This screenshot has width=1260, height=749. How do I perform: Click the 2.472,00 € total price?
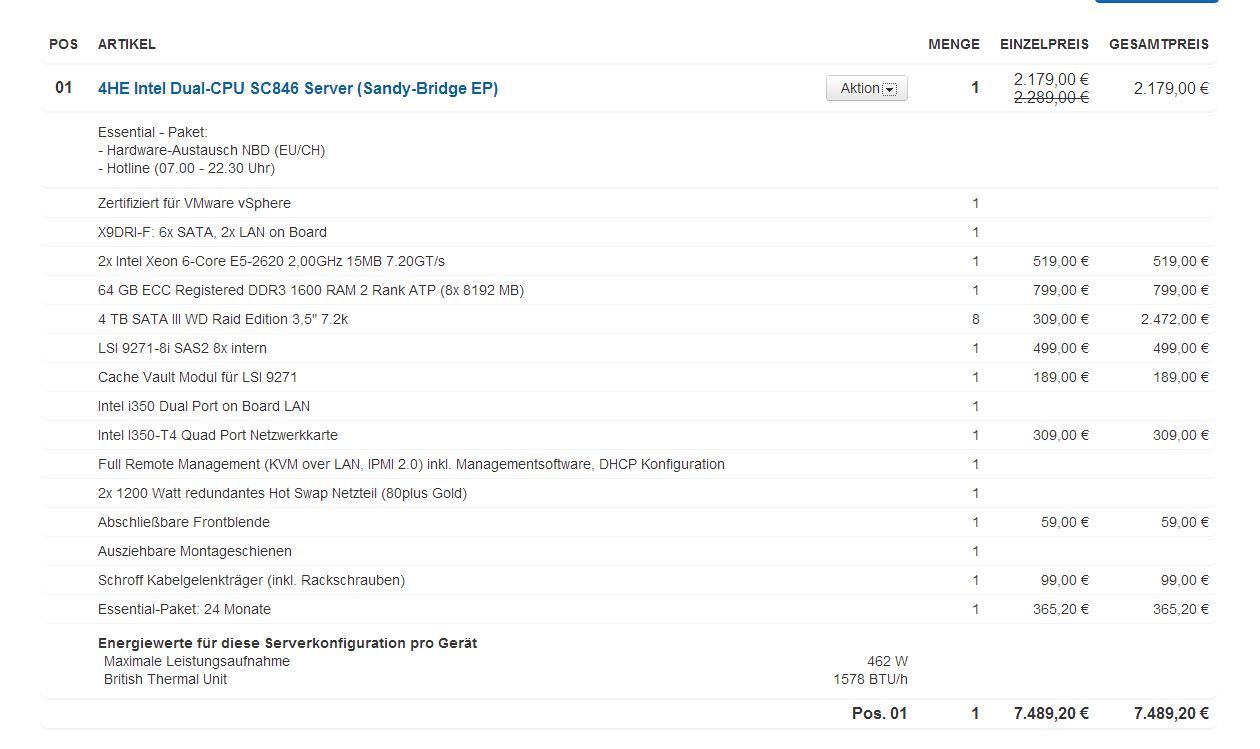[1174, 319]
